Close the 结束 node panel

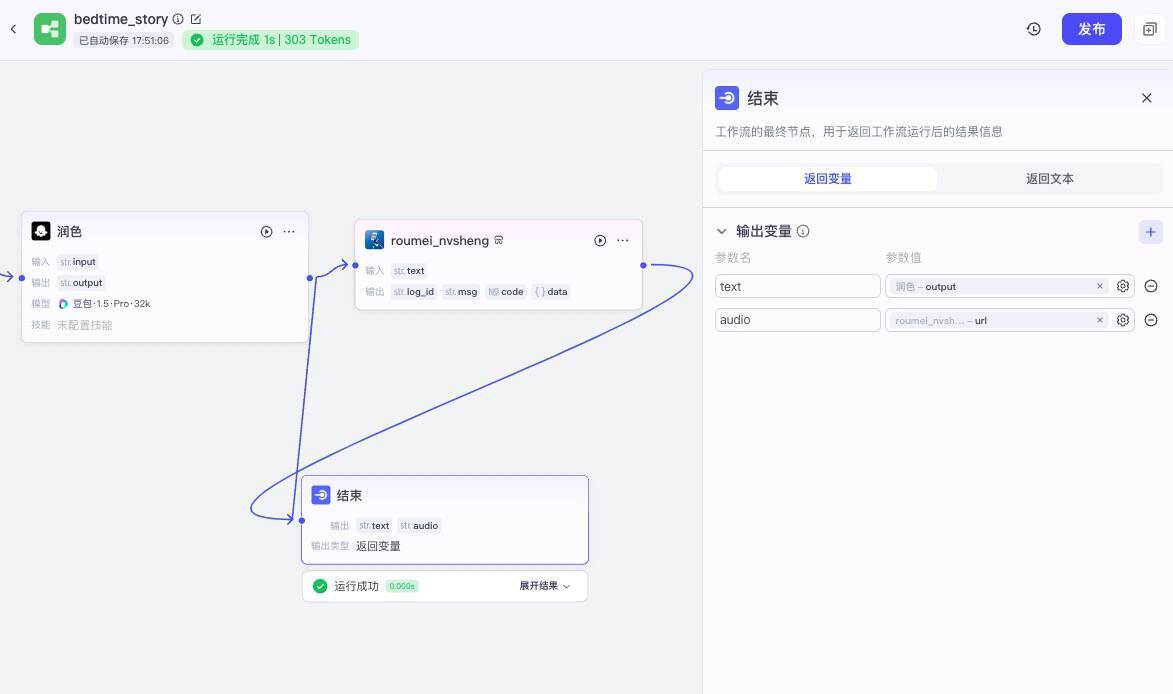[x=1146, y=98]
